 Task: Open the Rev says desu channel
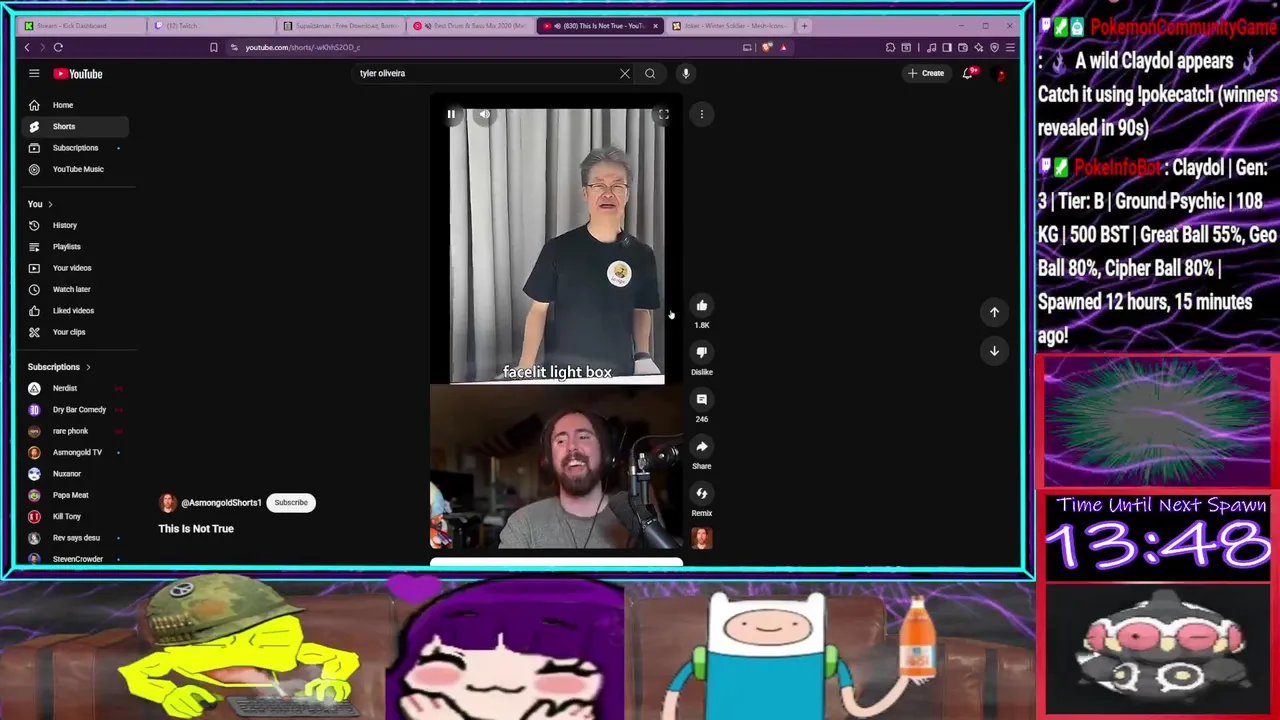(x=75, y=538)
